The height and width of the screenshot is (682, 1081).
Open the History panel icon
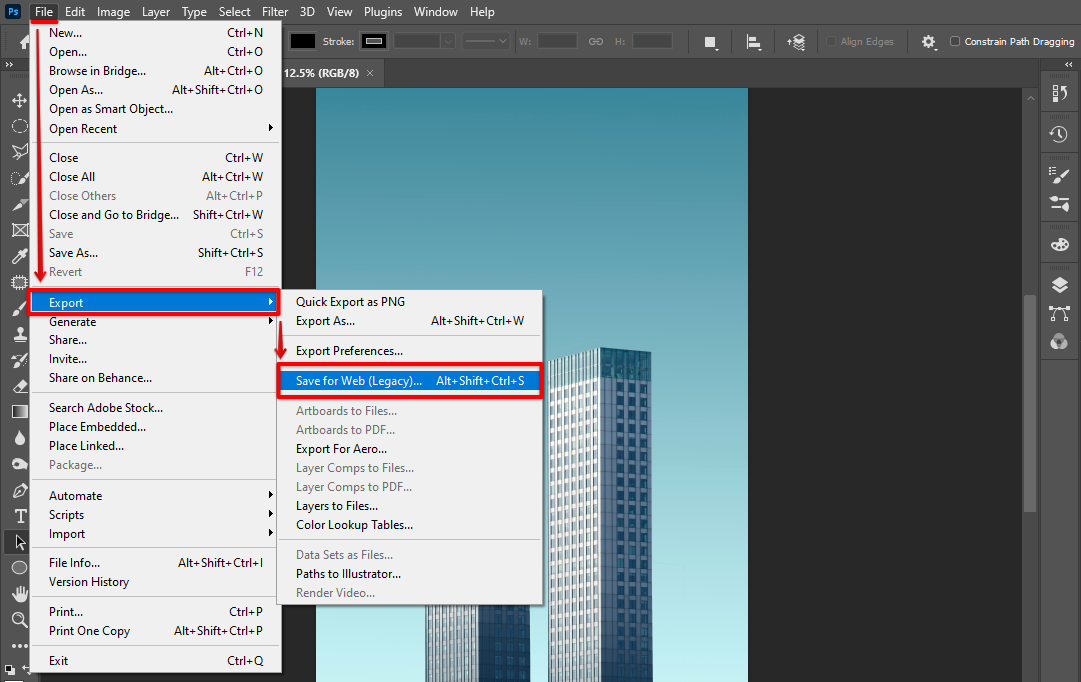coord(1059,134)
